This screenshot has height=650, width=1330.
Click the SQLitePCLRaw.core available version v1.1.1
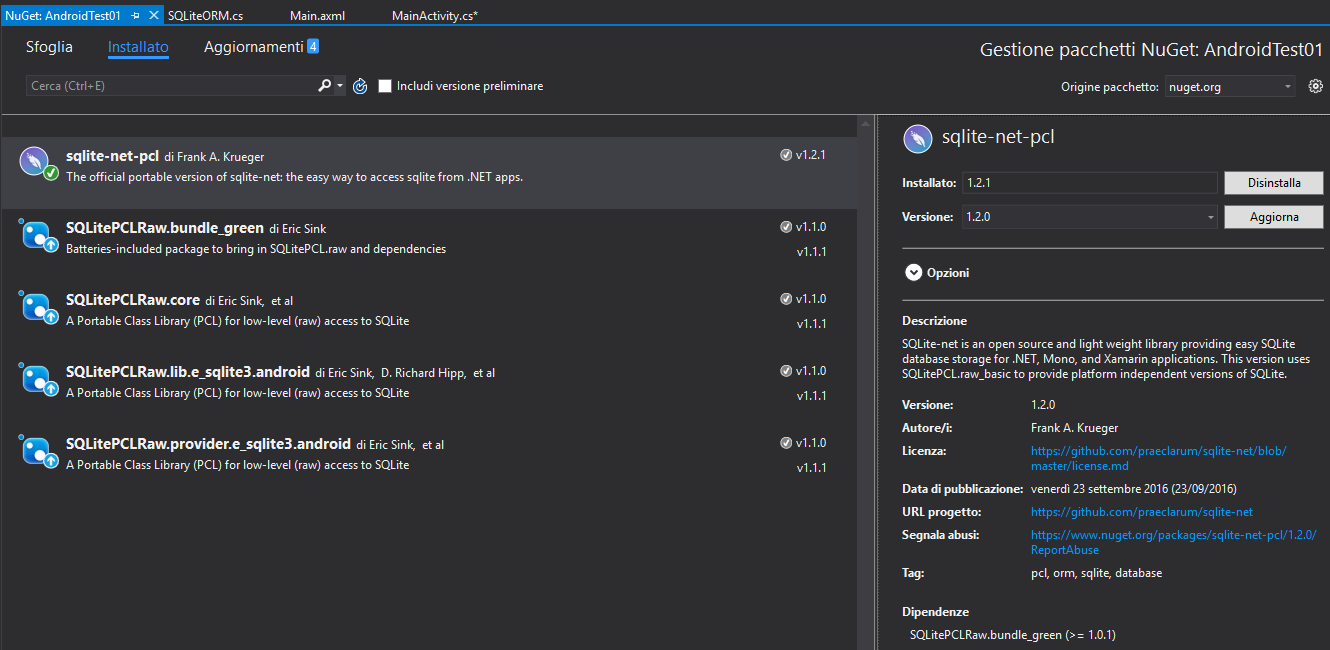(x=811, y=324)
